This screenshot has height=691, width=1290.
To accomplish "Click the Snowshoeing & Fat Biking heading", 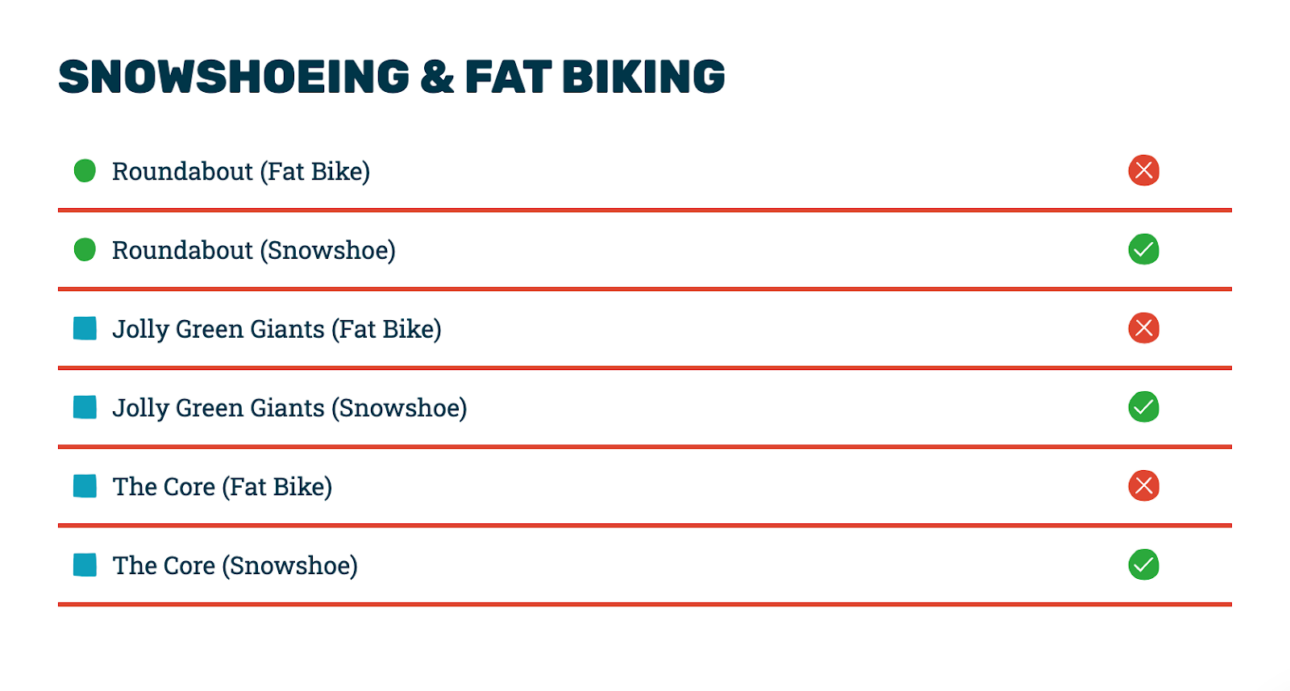I will tap(392, 78).
